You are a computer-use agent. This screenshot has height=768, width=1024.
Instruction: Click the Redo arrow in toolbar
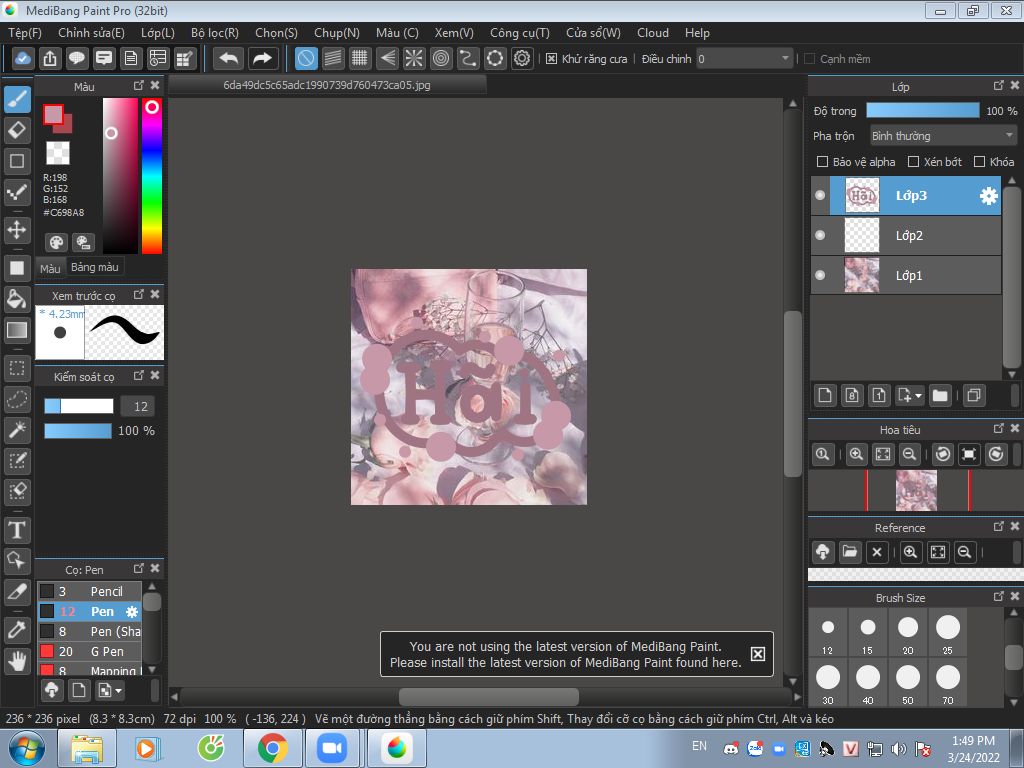click(262, 59)
